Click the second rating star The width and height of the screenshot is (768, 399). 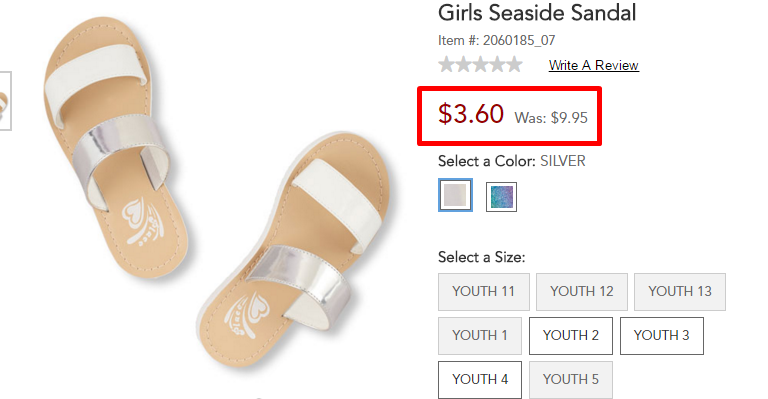(x=463, y=65)
